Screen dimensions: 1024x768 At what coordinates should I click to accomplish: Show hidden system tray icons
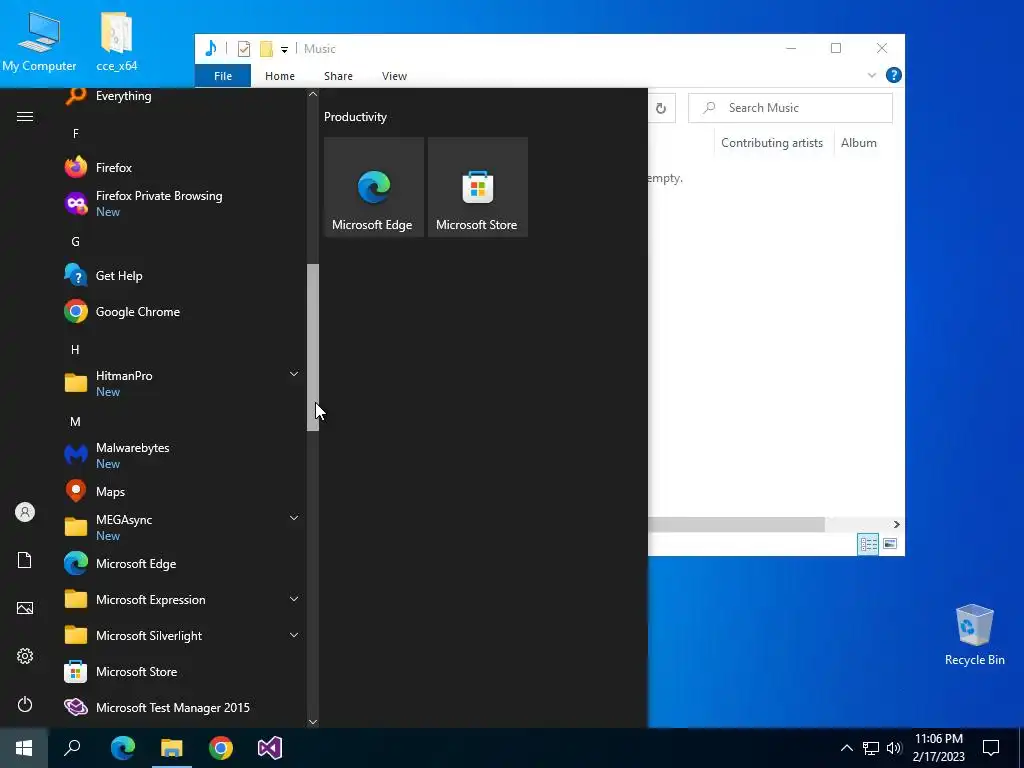846,748
